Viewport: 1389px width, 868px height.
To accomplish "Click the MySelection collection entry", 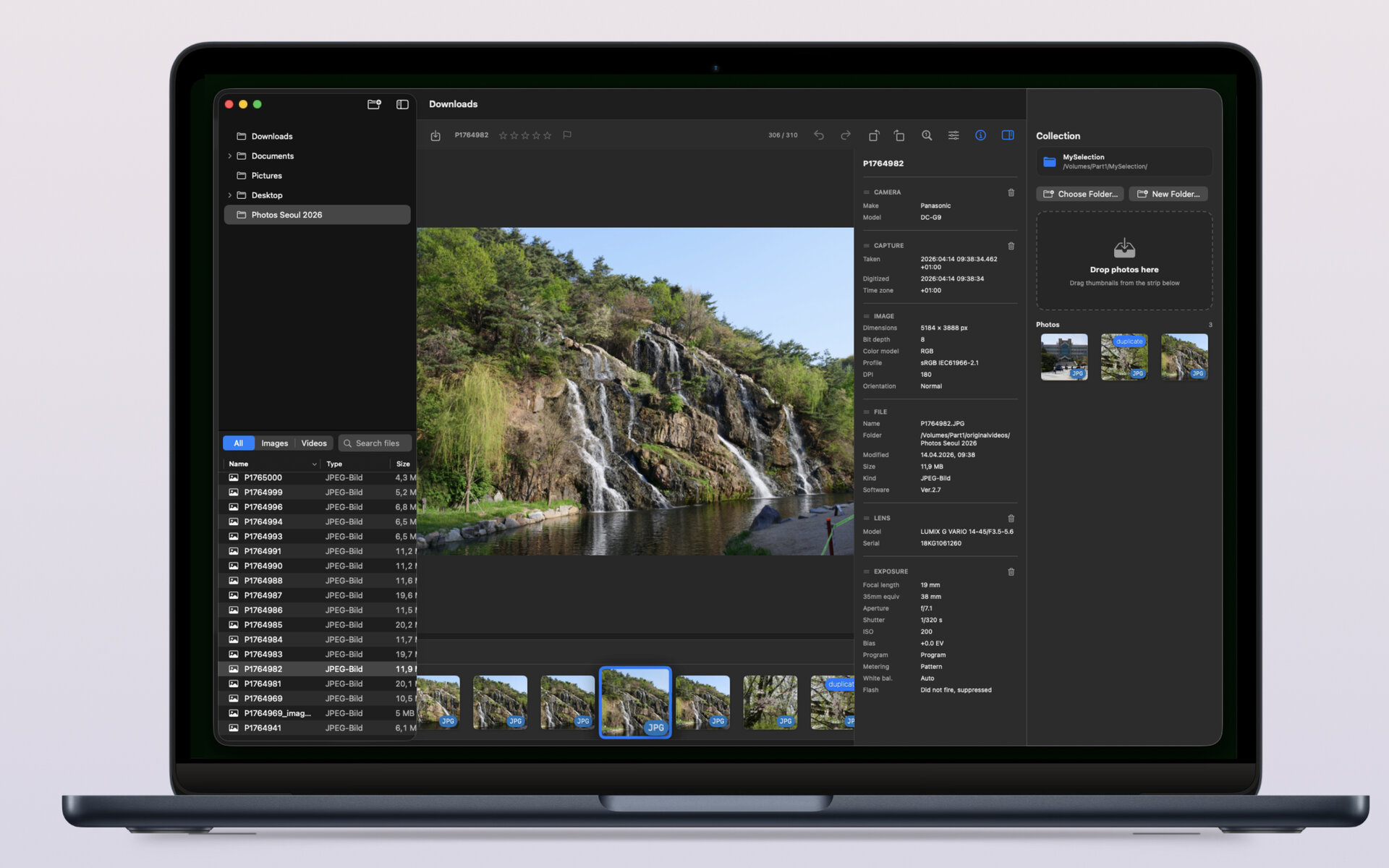I will pyautogui.click(x=1124, y=161).
